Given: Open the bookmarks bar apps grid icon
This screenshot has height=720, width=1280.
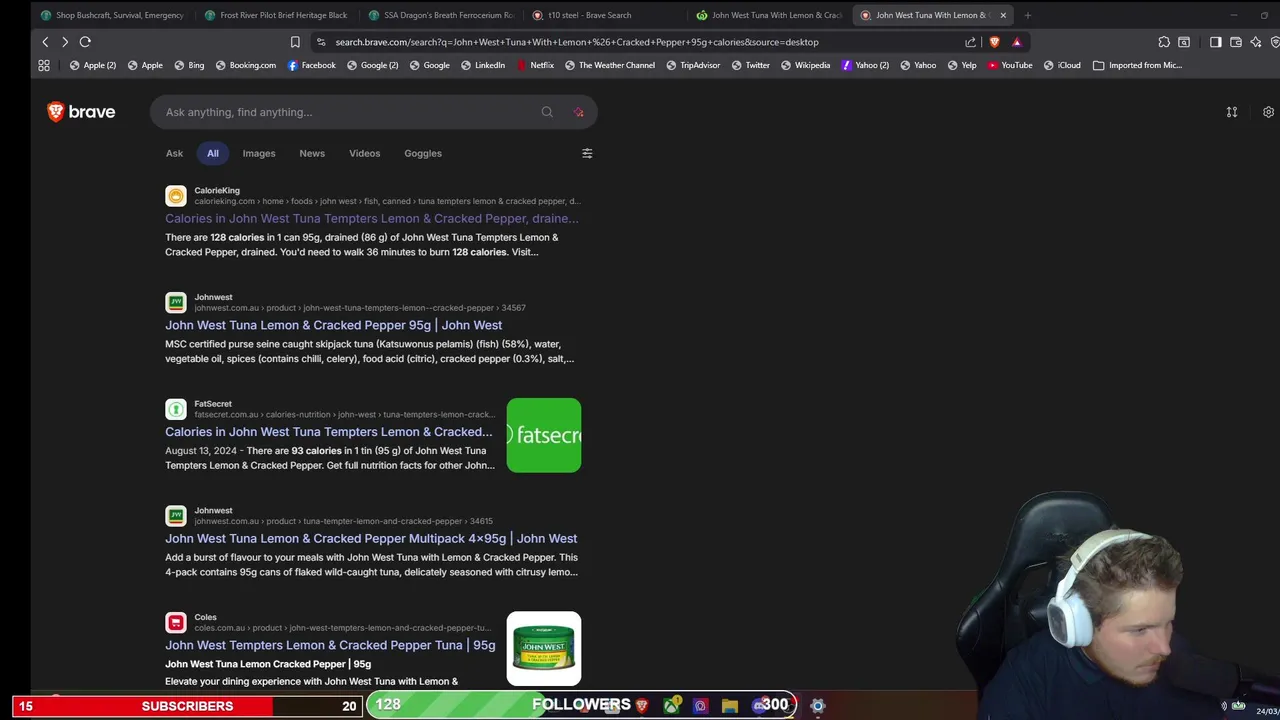Looking at the screenshot, I should (x=44, y=65).
